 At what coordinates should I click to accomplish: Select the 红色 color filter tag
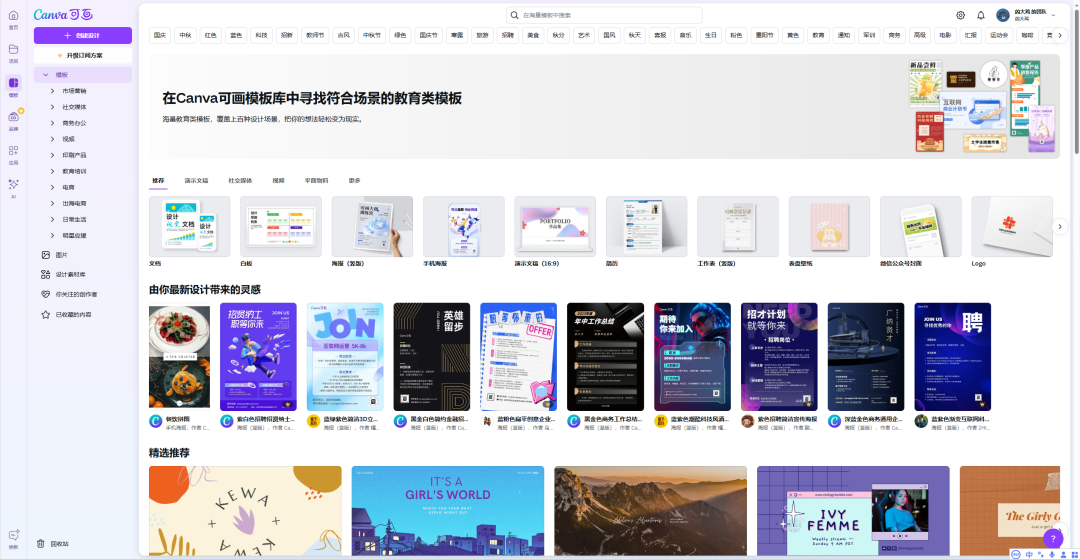[211, 35]
